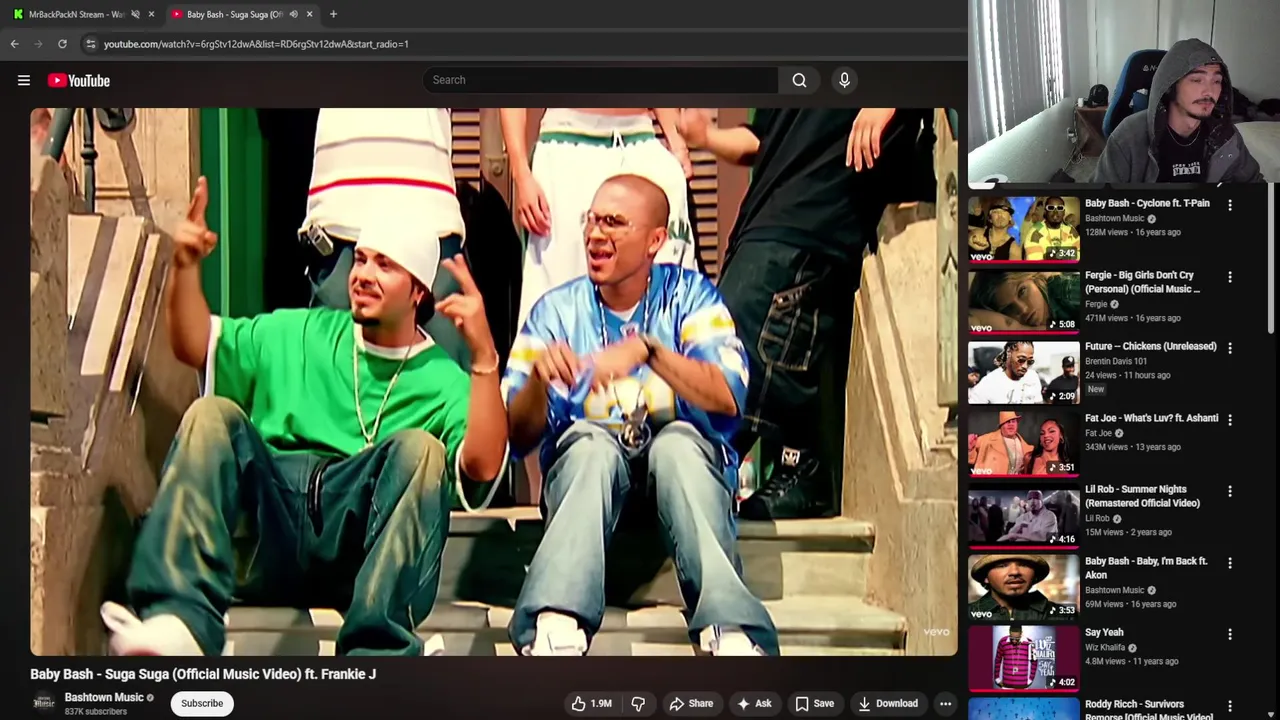Open options menu for Future Chickens
The width and height of the screenshot is (1280, 720).
[1230, 348]
